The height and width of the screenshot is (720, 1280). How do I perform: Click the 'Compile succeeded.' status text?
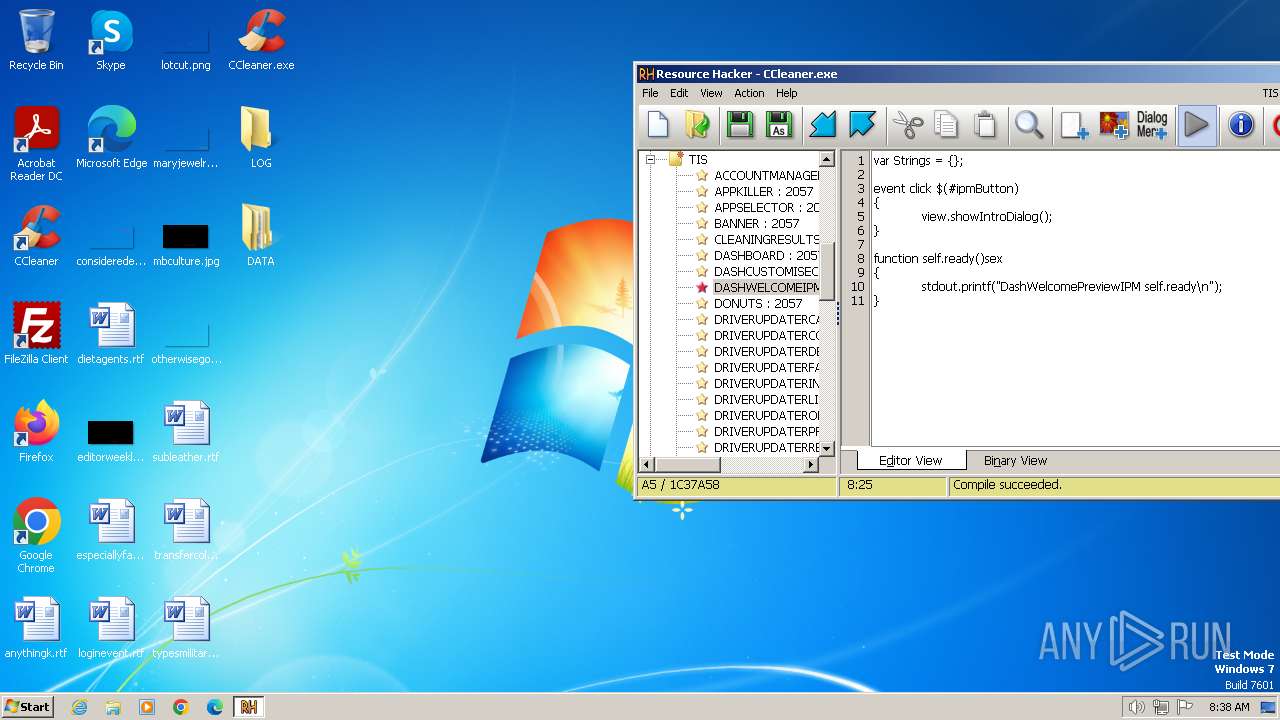[x=1007, y=485]
